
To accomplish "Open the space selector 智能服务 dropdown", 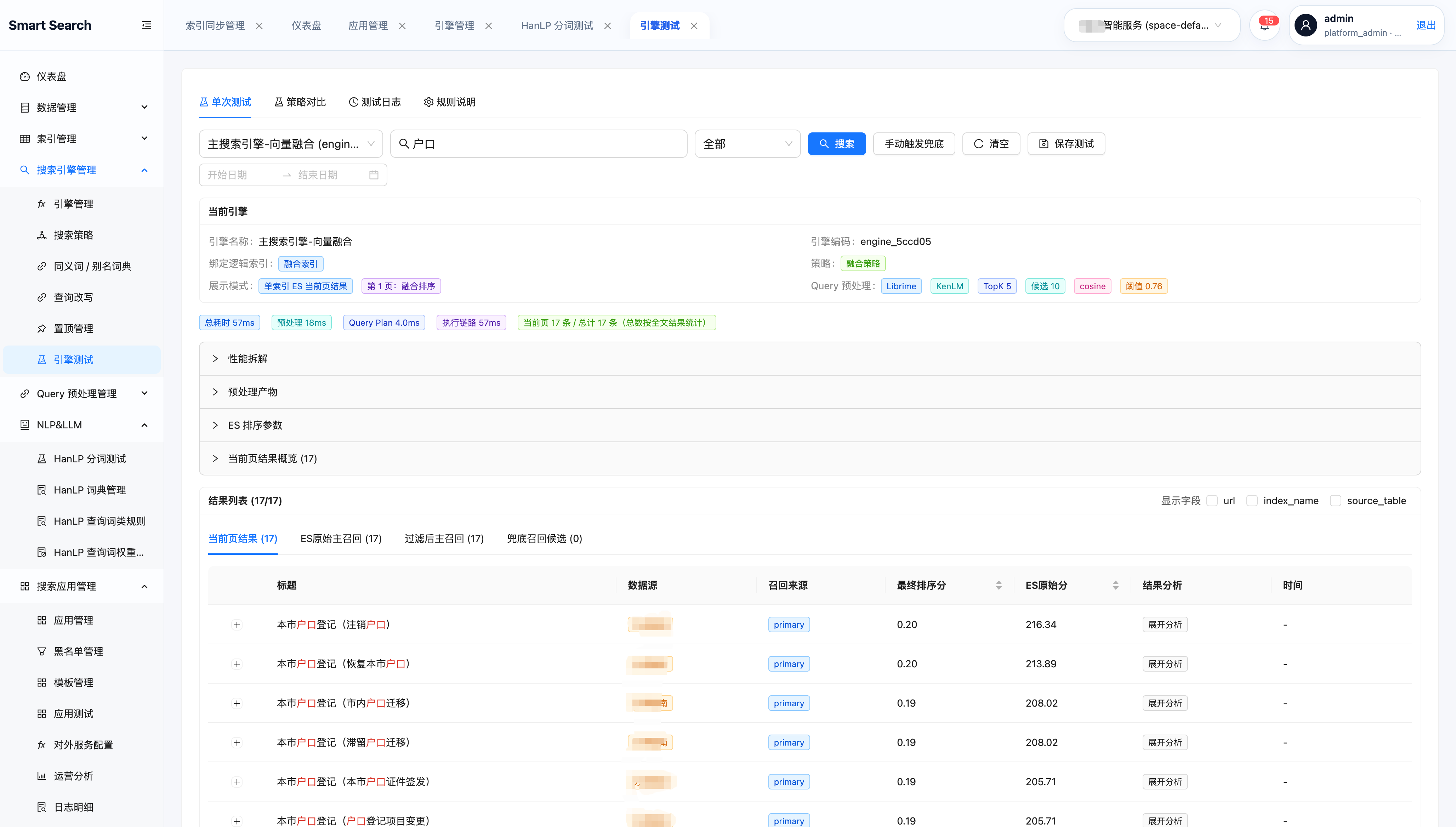I will click(x=1151, y=25).
